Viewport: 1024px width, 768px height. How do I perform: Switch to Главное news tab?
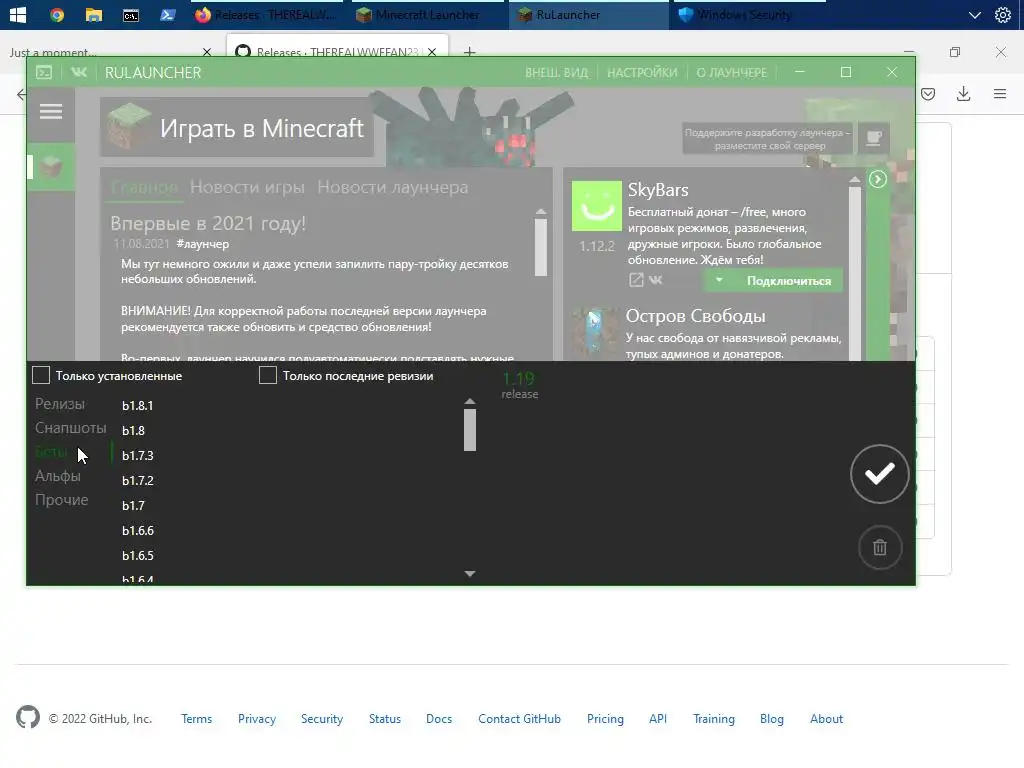point(144,187)
